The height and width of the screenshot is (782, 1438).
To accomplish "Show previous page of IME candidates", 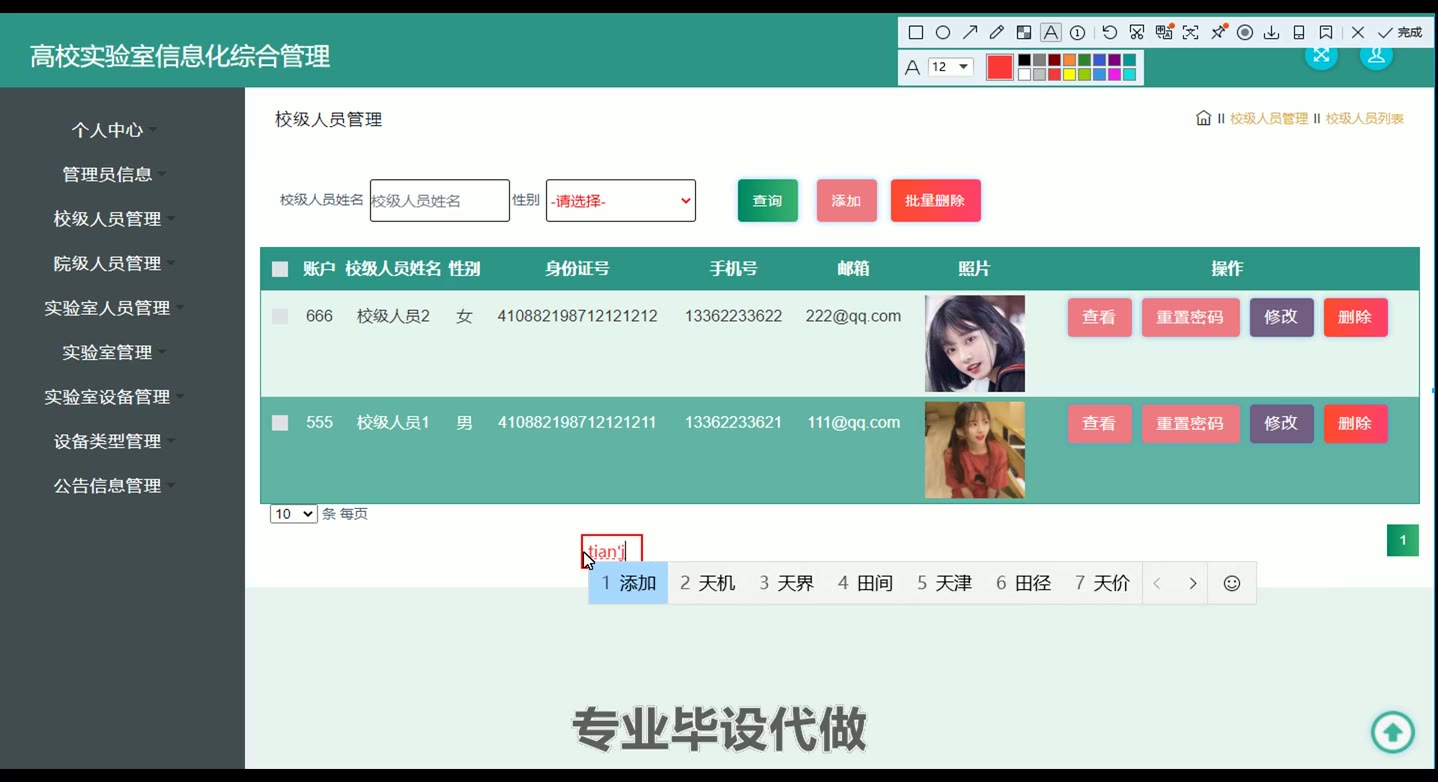I will pyautogui.click(x=1157, y=583).
